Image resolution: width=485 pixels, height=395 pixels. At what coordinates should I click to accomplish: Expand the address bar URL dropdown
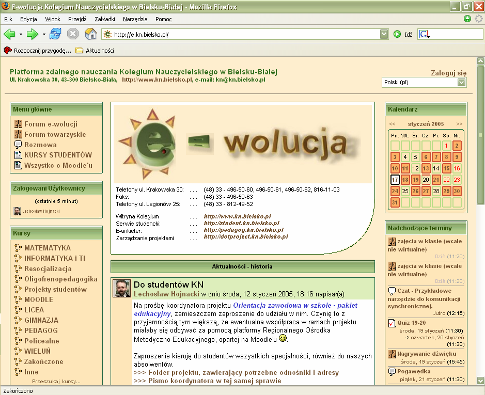pos(384,34)
